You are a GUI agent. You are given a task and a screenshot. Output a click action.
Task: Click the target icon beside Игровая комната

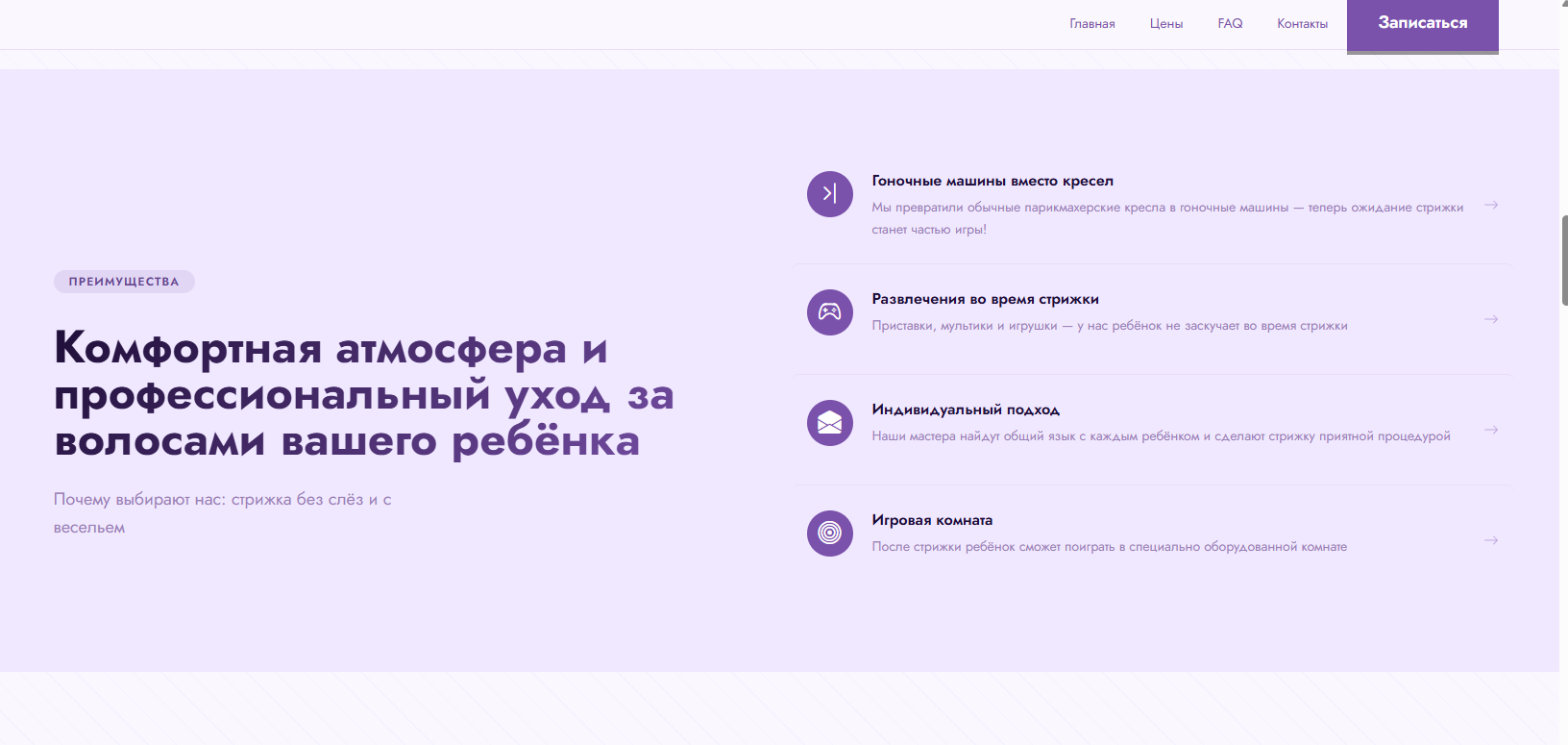point(829,534)
